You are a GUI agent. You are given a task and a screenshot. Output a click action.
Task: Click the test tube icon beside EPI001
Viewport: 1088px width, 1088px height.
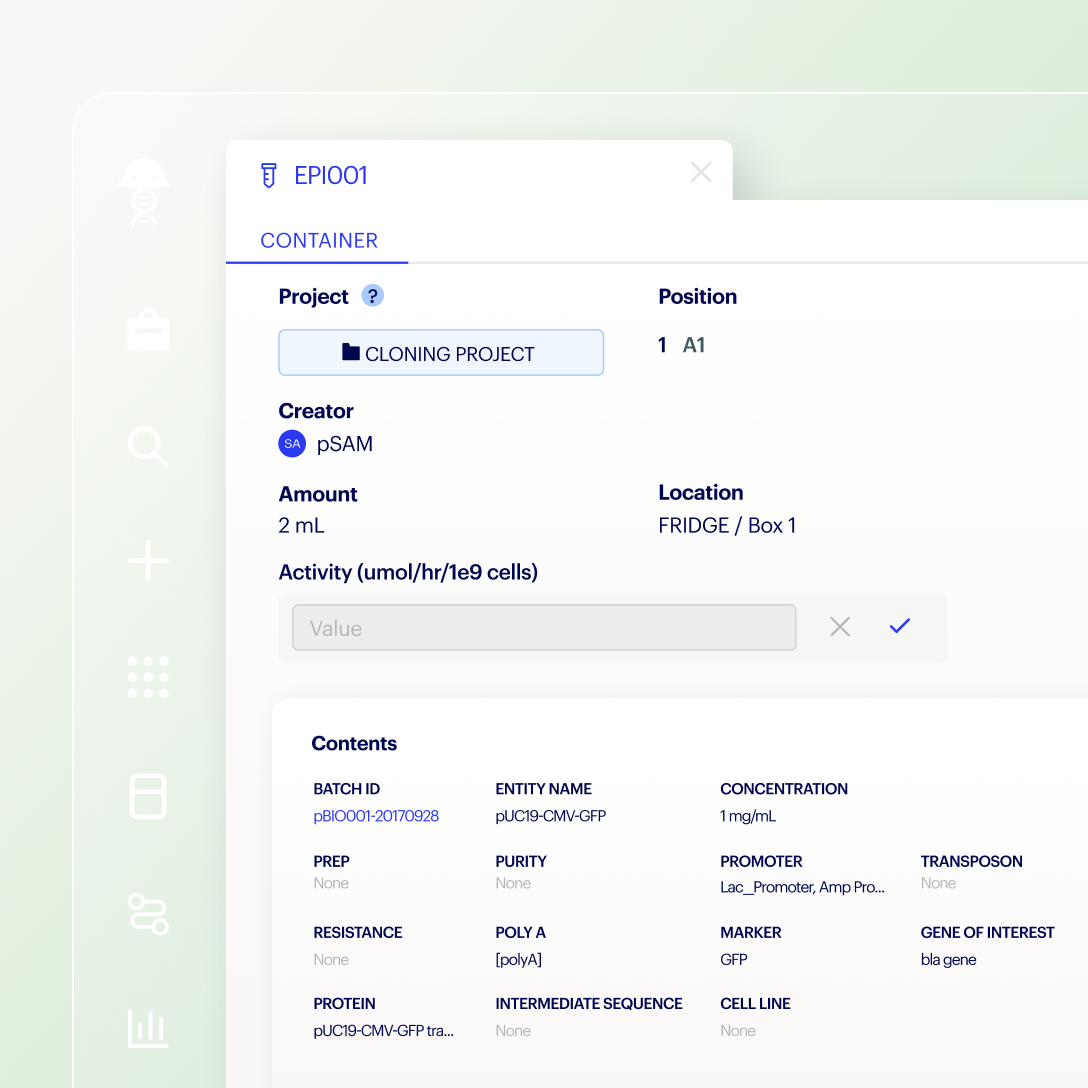[x=269, y=176]
